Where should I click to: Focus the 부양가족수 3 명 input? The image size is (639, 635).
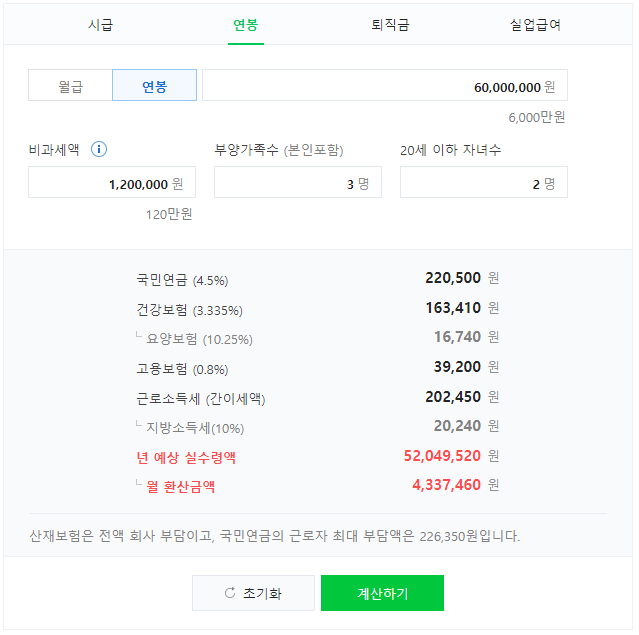pyautogui.click(x=298, y=182)
